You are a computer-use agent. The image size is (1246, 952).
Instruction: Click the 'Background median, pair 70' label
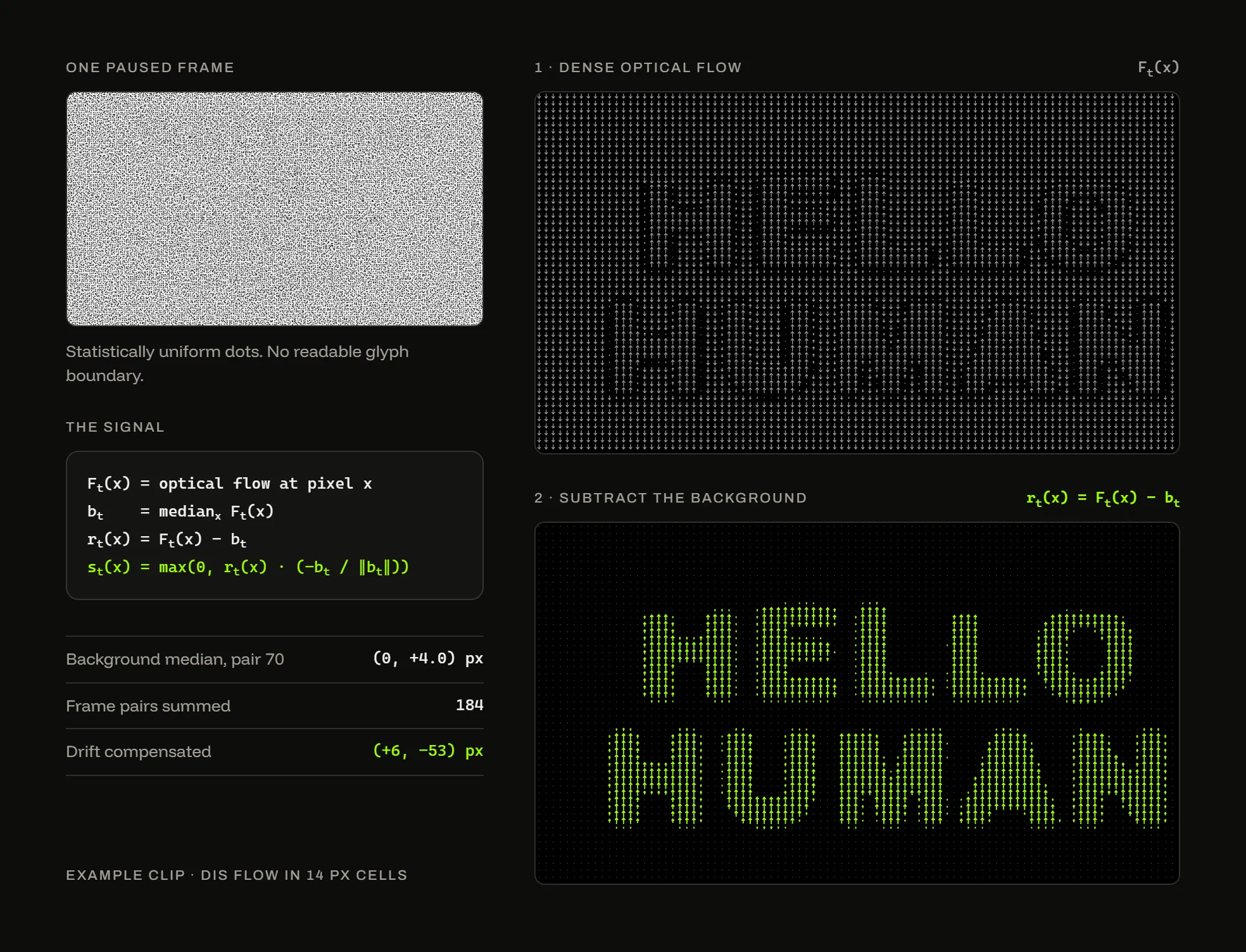pos(175,659)
